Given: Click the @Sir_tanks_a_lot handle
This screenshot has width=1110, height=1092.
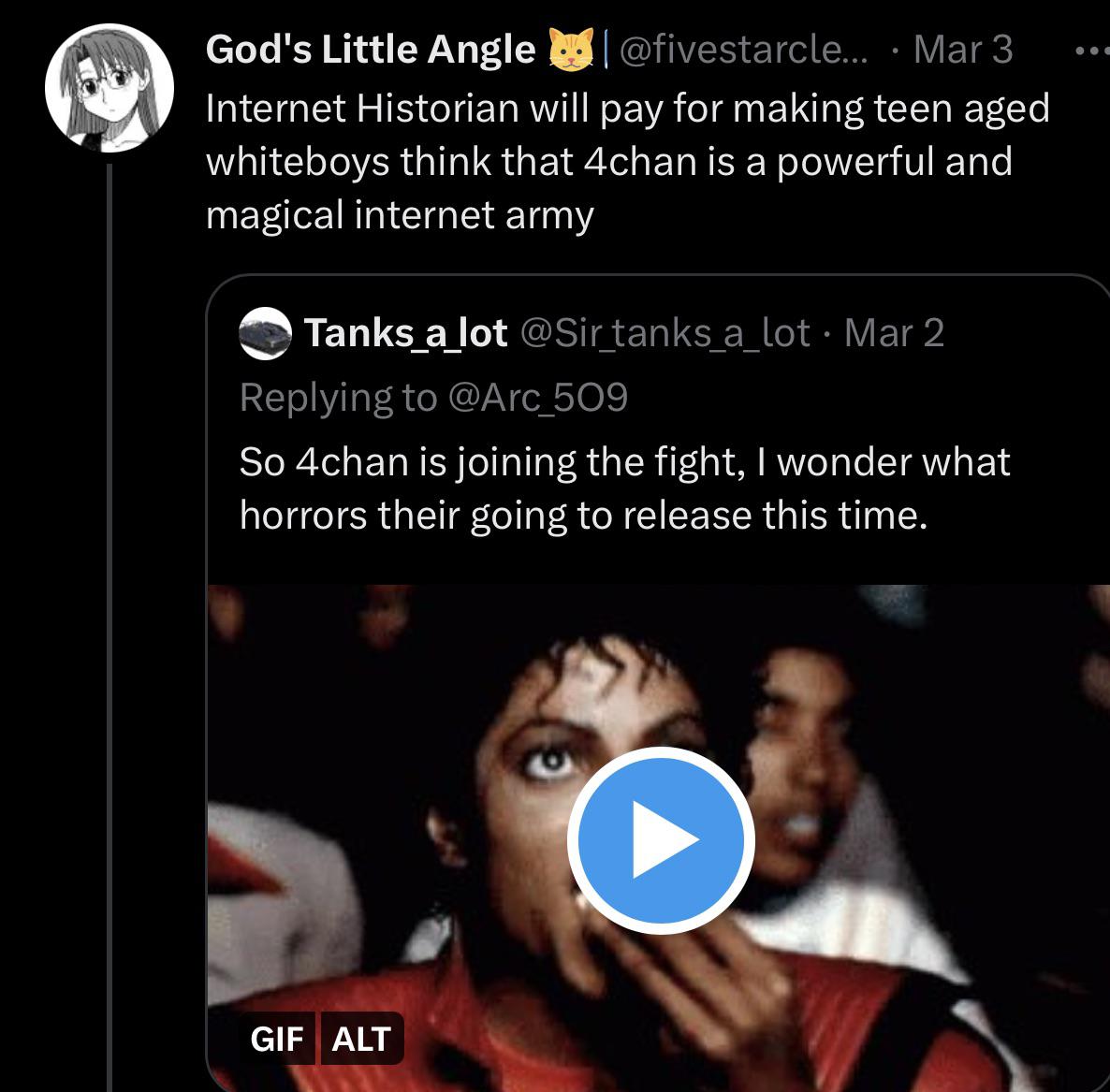Looking at the screenshot, I should point(664,333).
